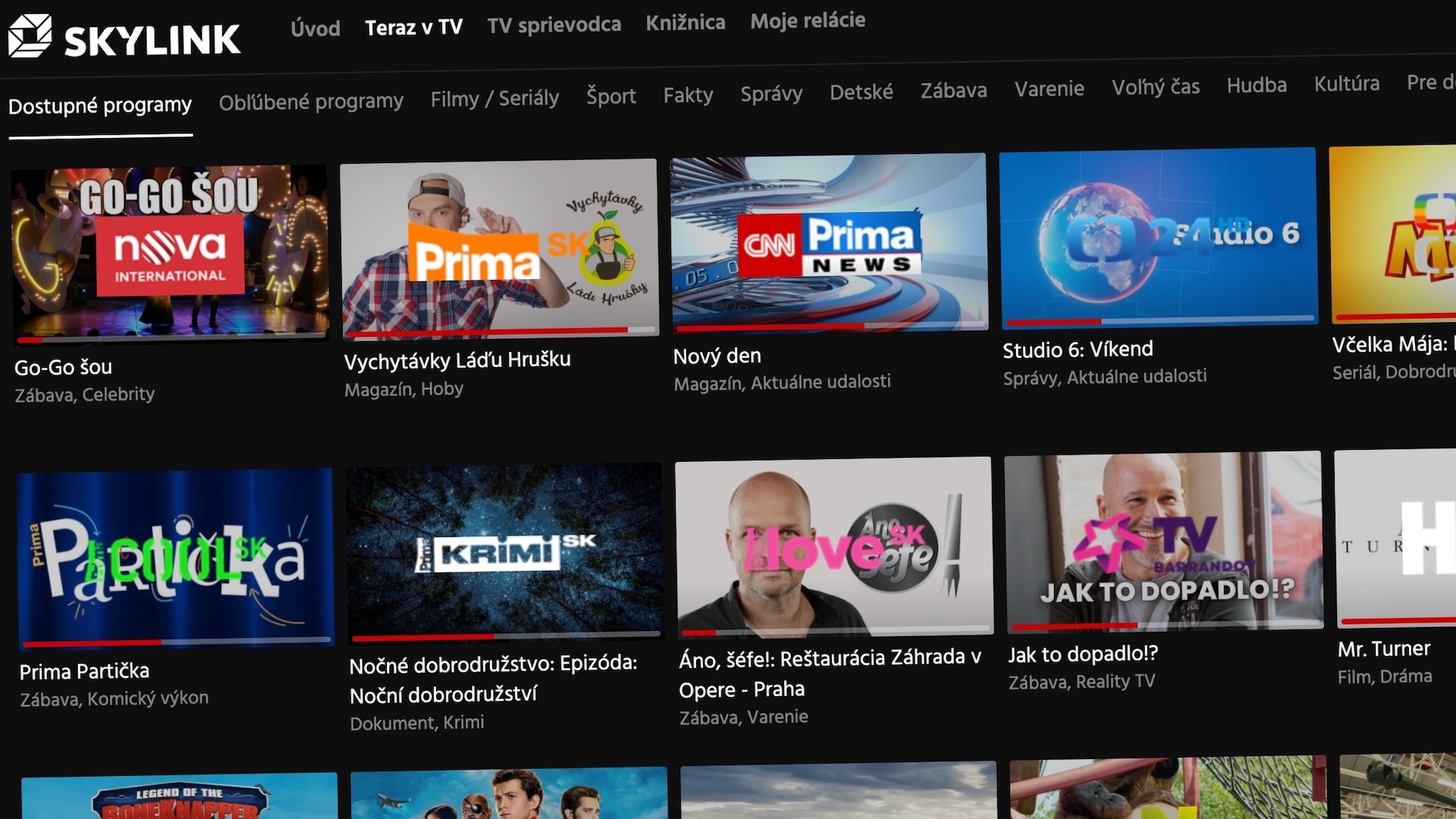The width and height of the screenshot is (1456, 819).
Task: Select the Obľúbené programy tab
Action: [x=311, y=101]
